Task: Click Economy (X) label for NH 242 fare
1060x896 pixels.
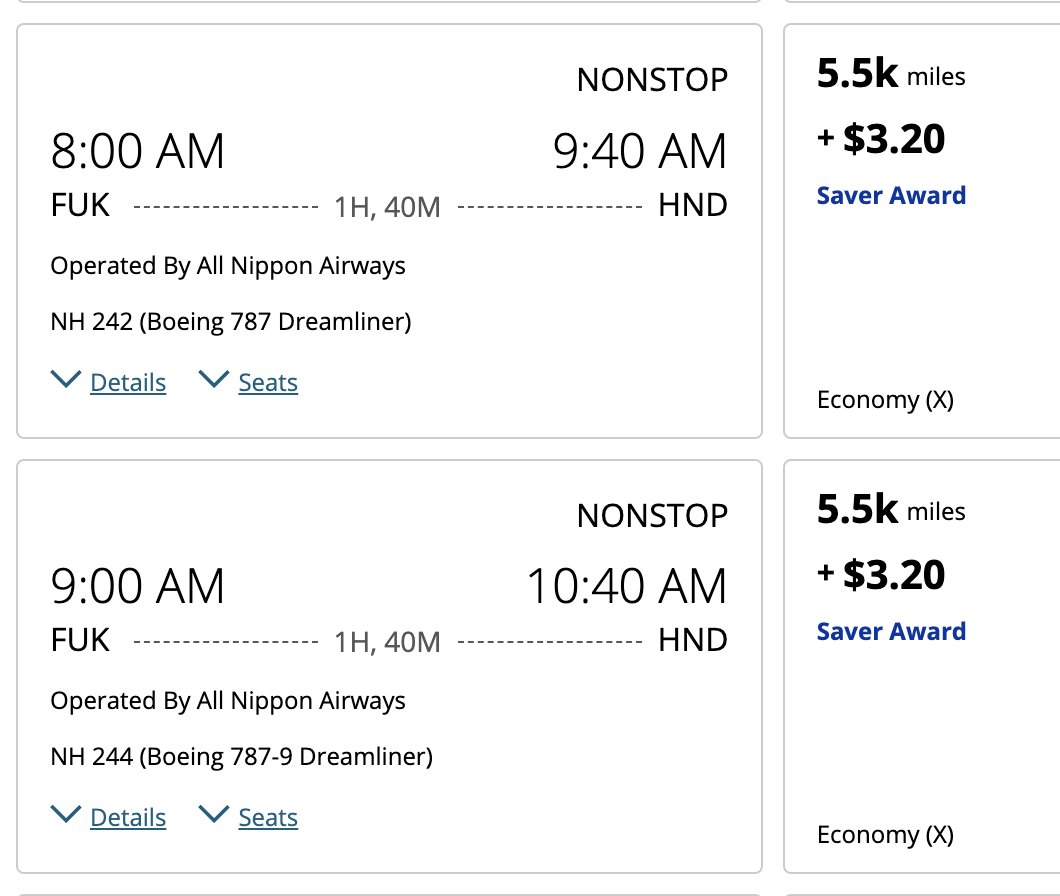Action: point(885,400)
